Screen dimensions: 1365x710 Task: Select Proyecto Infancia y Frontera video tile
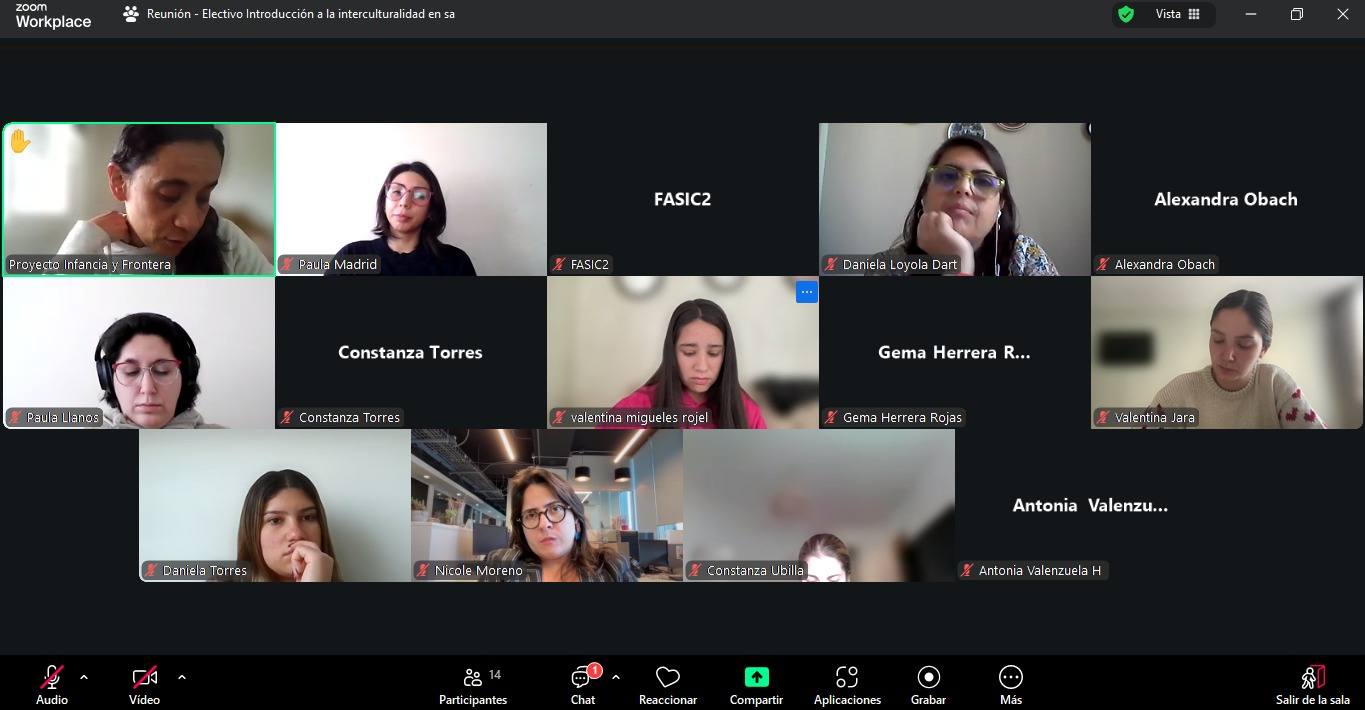pos(139,199)
